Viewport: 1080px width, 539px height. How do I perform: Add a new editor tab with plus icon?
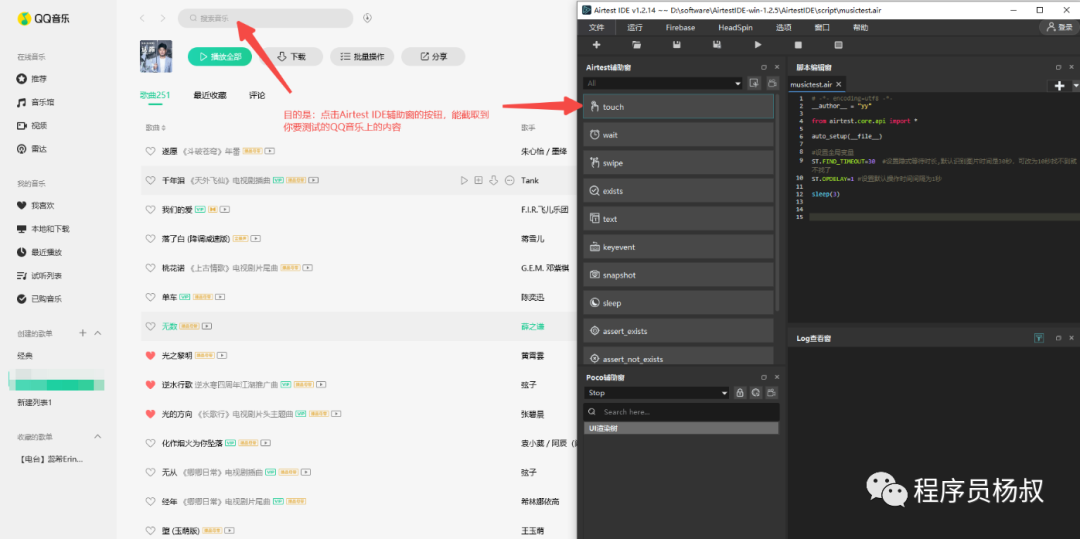coord(1059,85)
